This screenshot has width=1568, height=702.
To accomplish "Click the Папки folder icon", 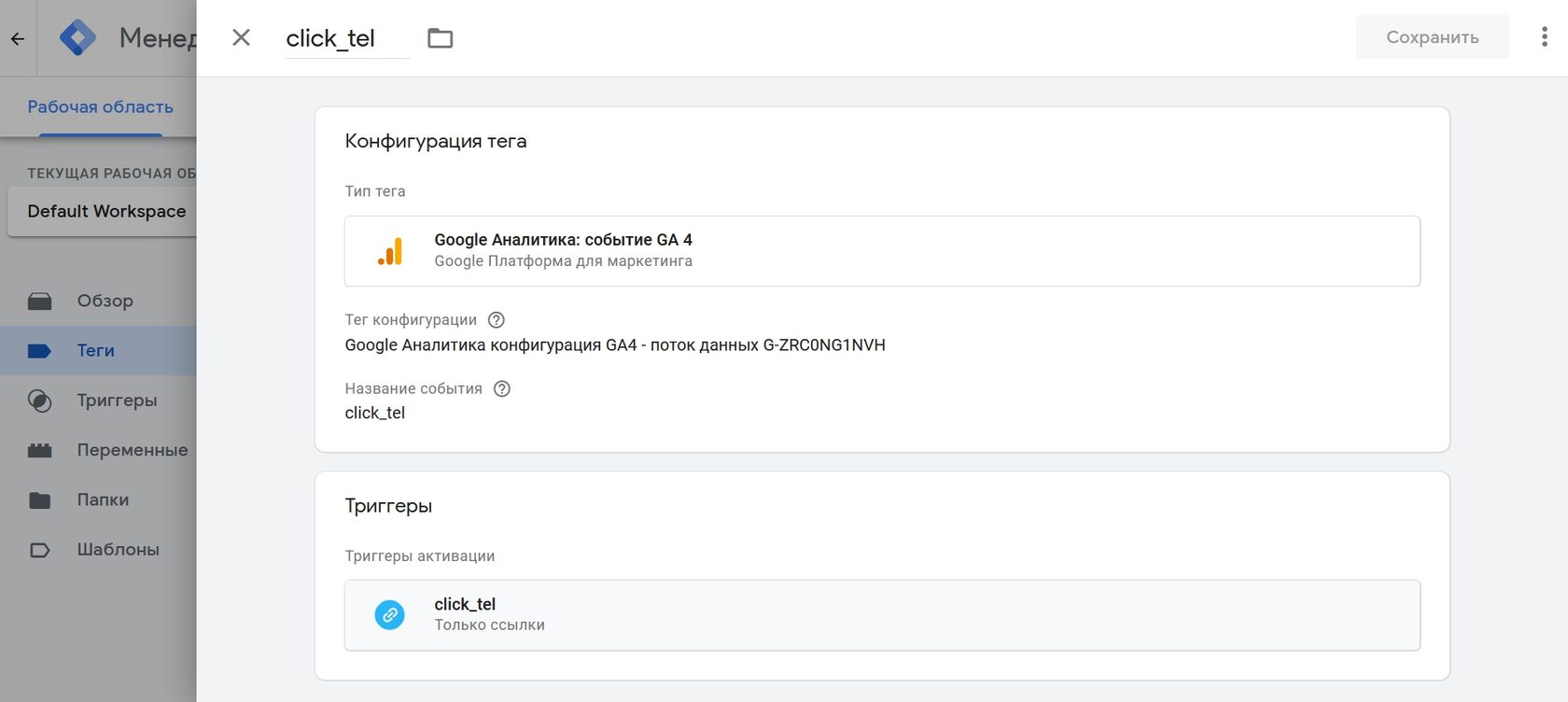I will [x=39, y=500].
